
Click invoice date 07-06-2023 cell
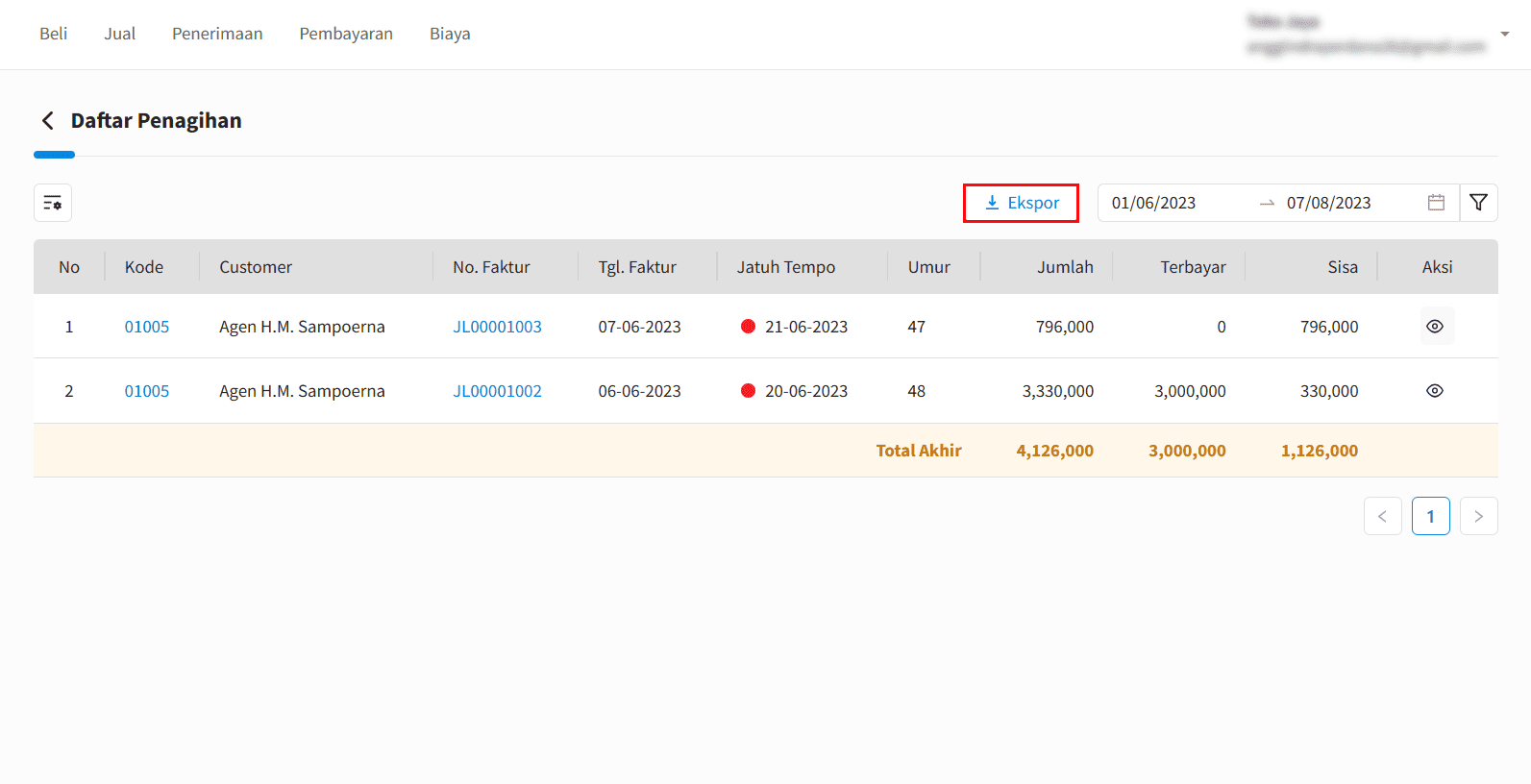639,327
